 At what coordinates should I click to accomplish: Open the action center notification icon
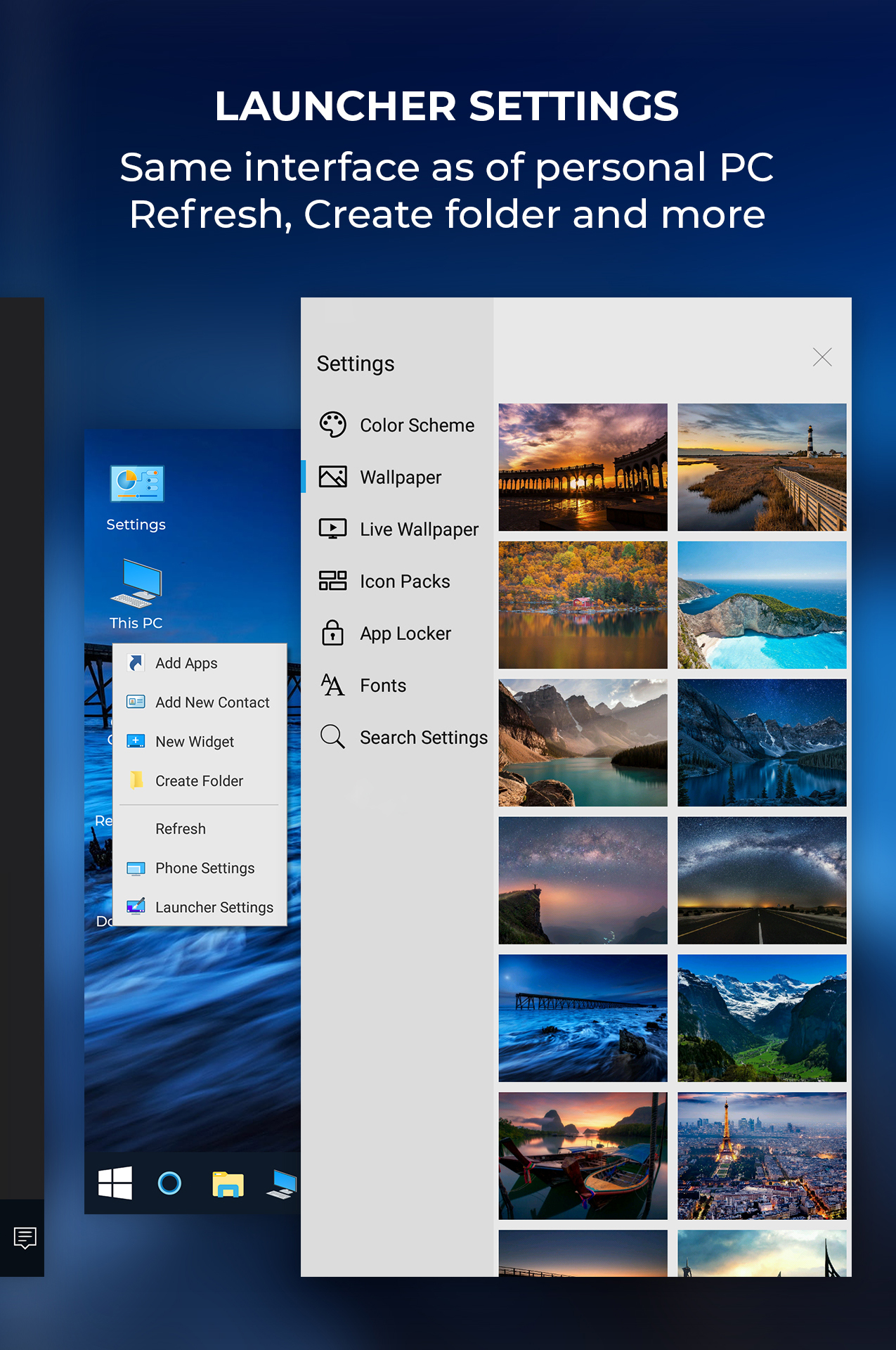(x=25, y=1237)
